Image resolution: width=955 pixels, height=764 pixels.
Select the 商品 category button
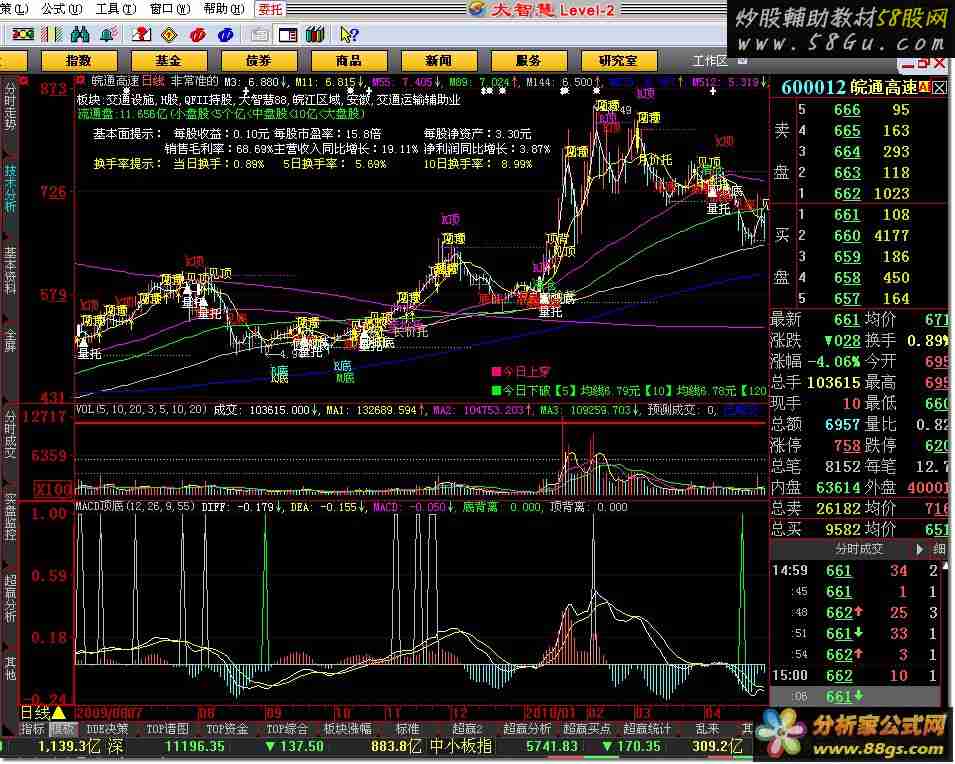348,60
